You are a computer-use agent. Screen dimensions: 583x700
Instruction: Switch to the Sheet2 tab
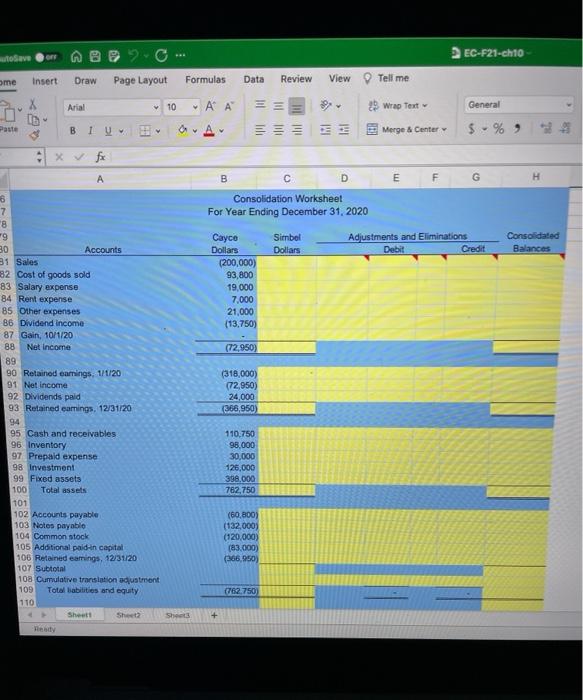(x=129, y=615)
